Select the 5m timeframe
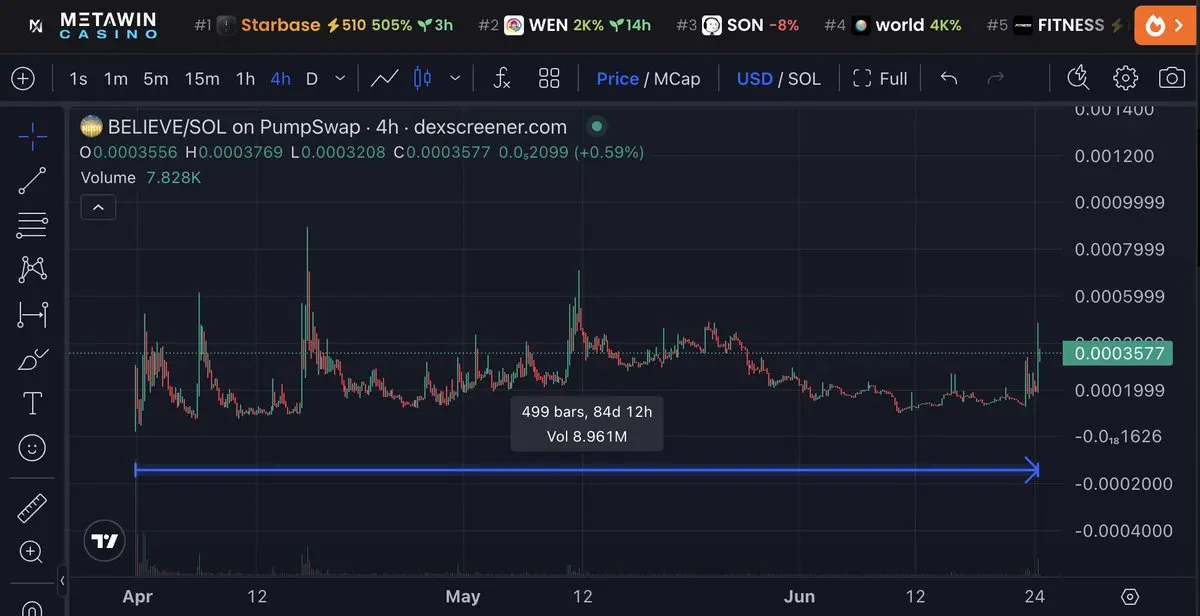Screen dimensions: 1200x616 click(x=155, y=78)
